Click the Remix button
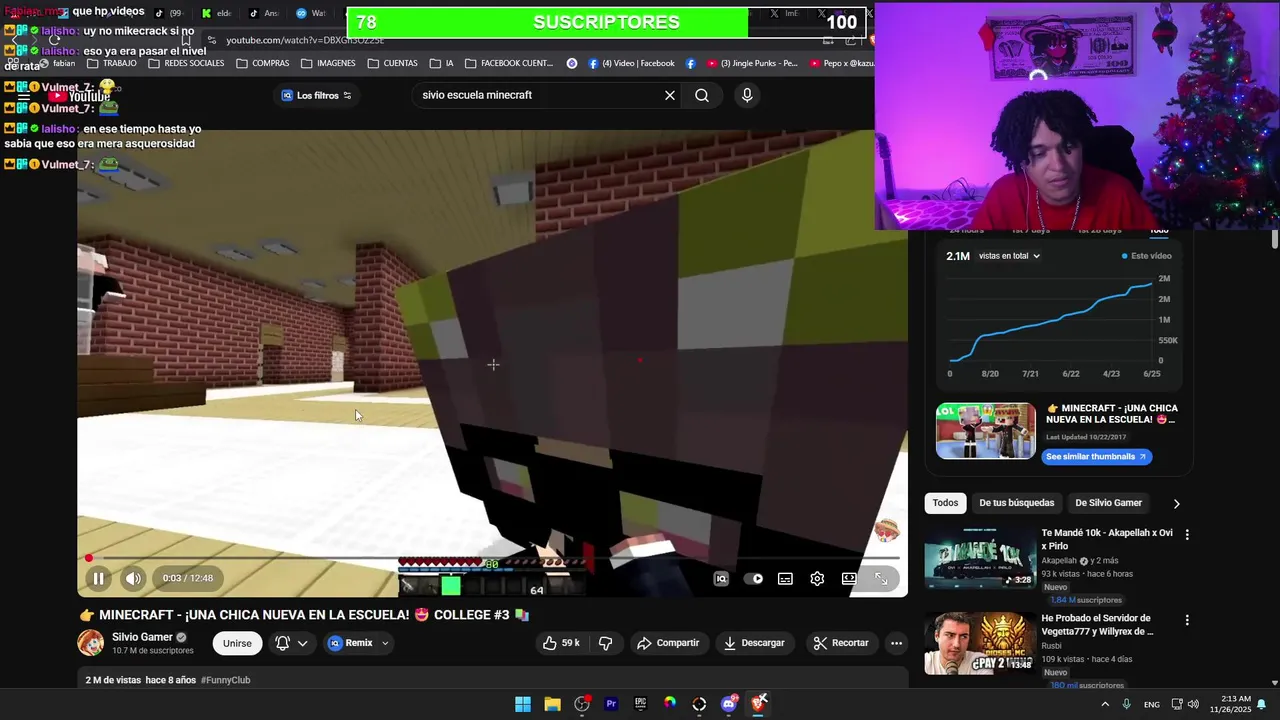Image resolution: width=1280 pixels, height=720 pixels. click(350, 643)
